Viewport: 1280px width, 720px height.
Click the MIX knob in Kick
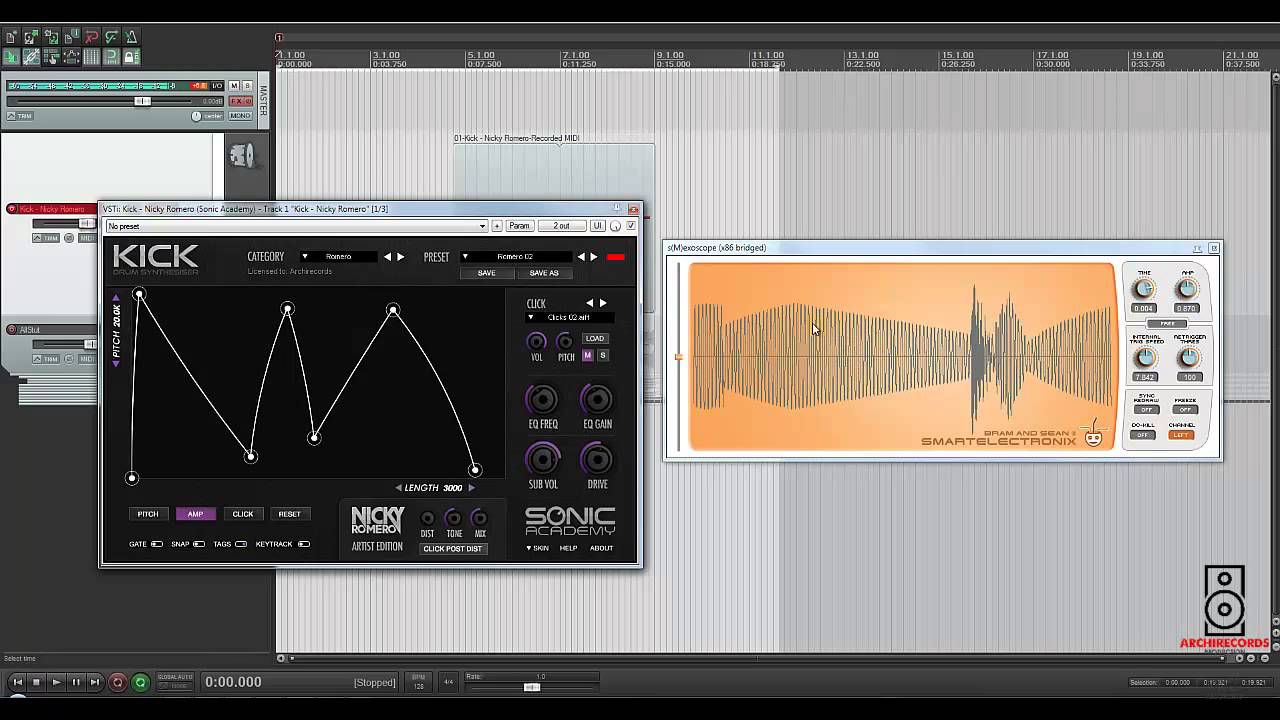point(480,518)
